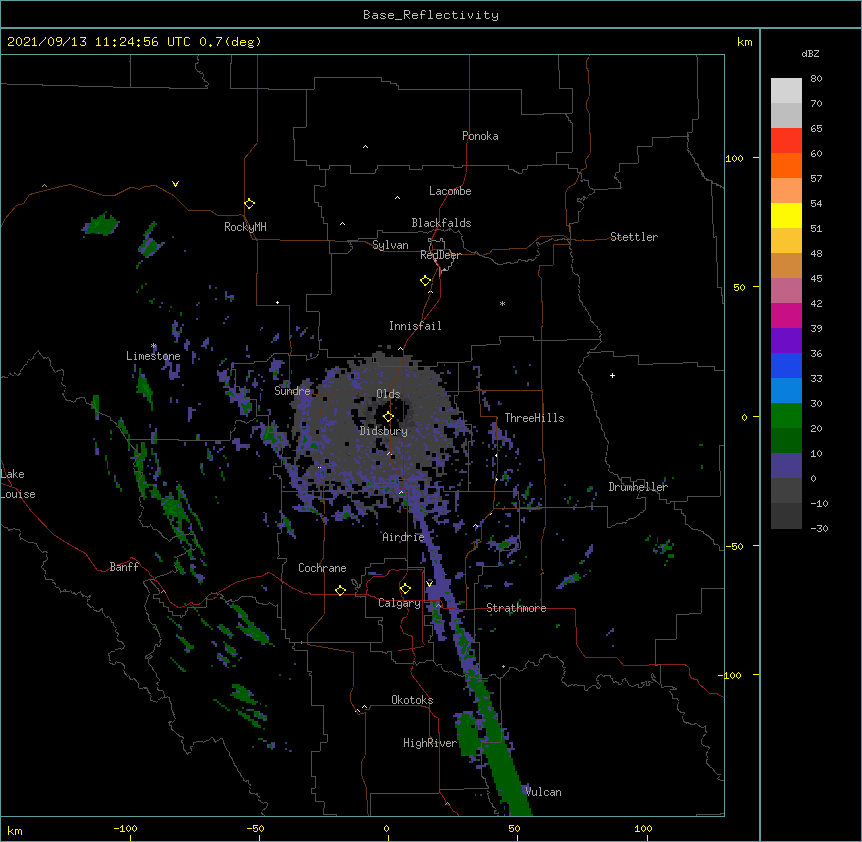
Task: Click the Airdrie label
Action: (x=404, y=537)
